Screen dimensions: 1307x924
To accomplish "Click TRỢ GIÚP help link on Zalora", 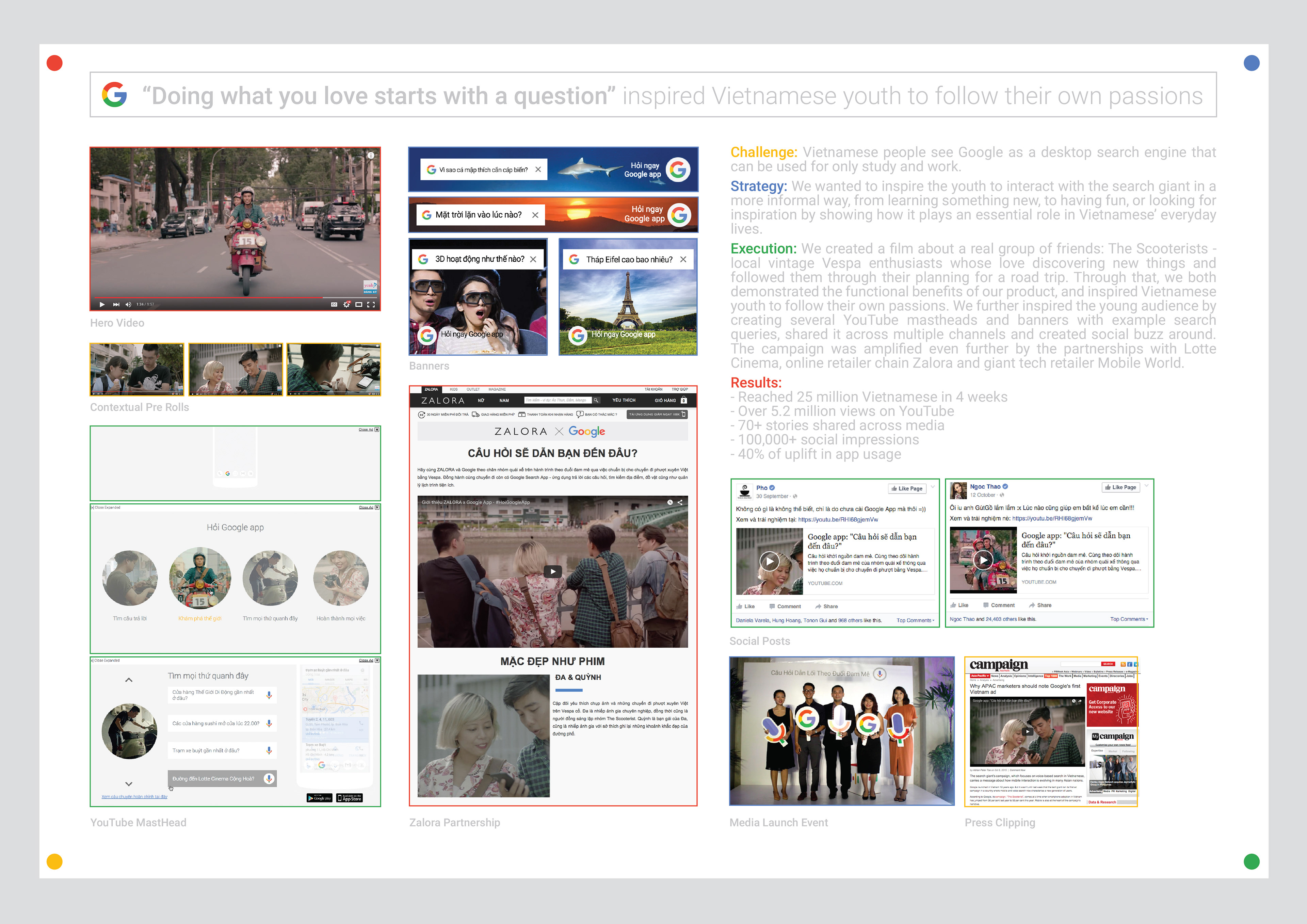I will tap(680, 389).
